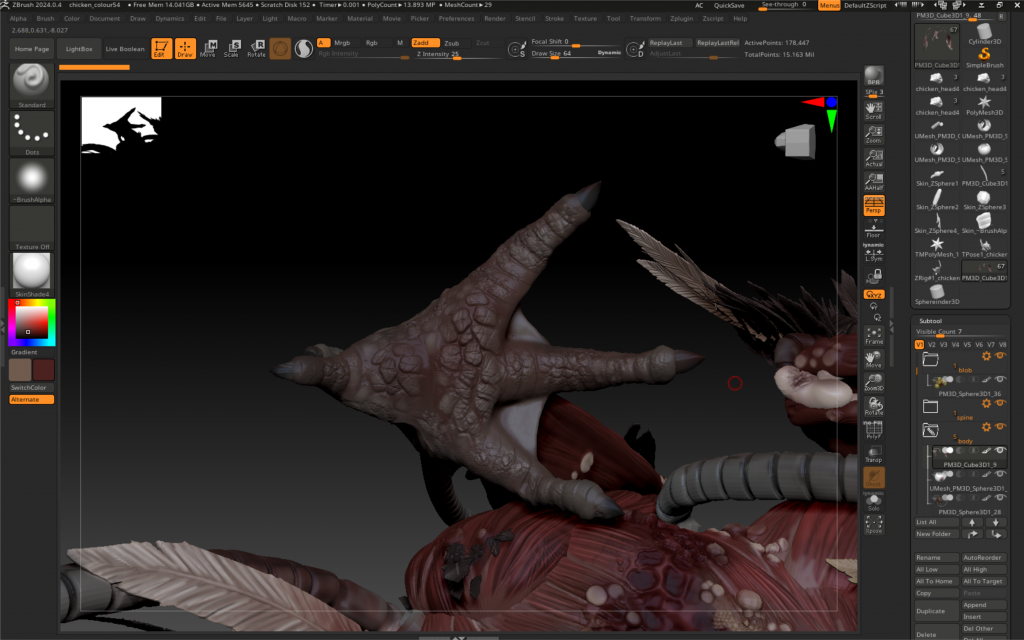Viewport: 1024px width, 640px height.
Task: Click the Frame view icon
Action: (x=874, y=336)
